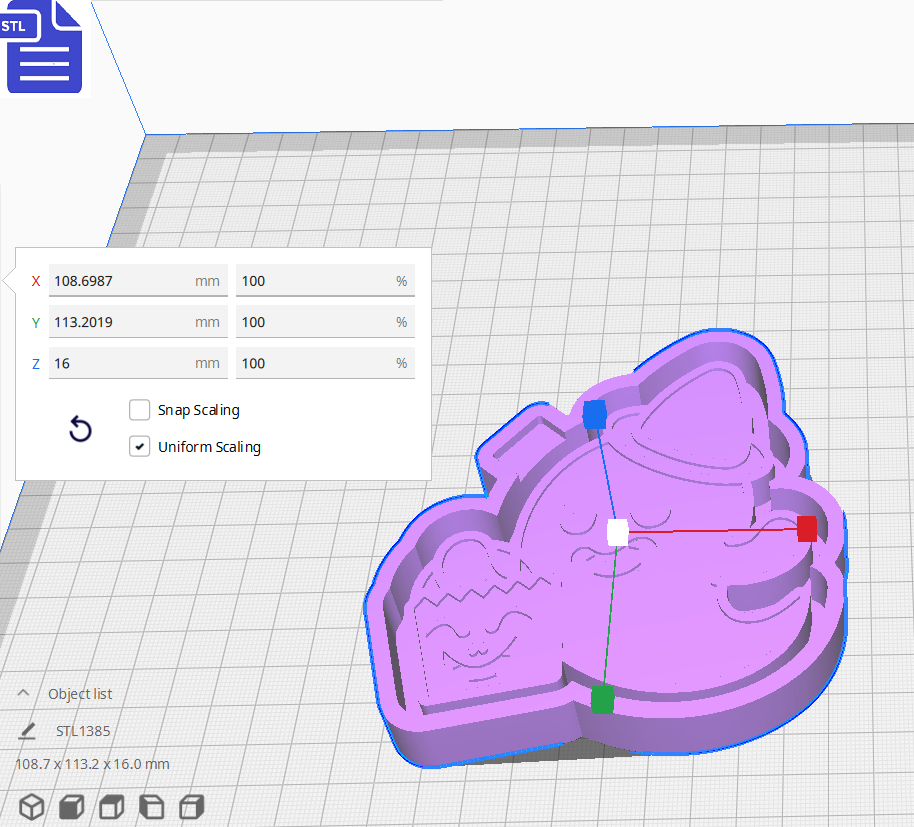Enable Snap Scaling
This screenshot has height=827, width=914.
[x=139, y=410]
